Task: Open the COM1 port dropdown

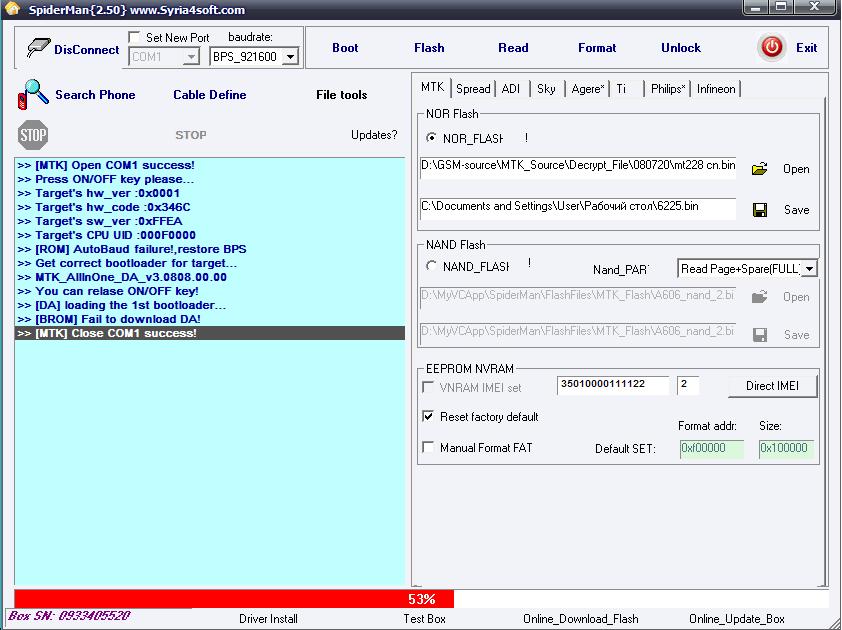Action: 190,58
